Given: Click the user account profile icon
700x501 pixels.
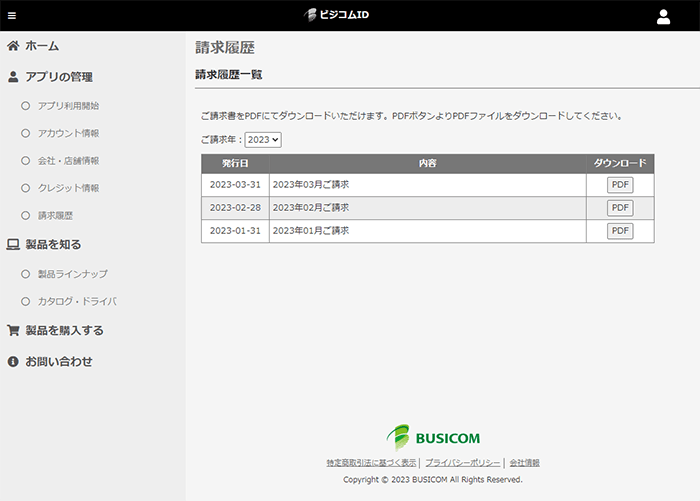Looking at the screenshot, I should [x=663, y=16].
